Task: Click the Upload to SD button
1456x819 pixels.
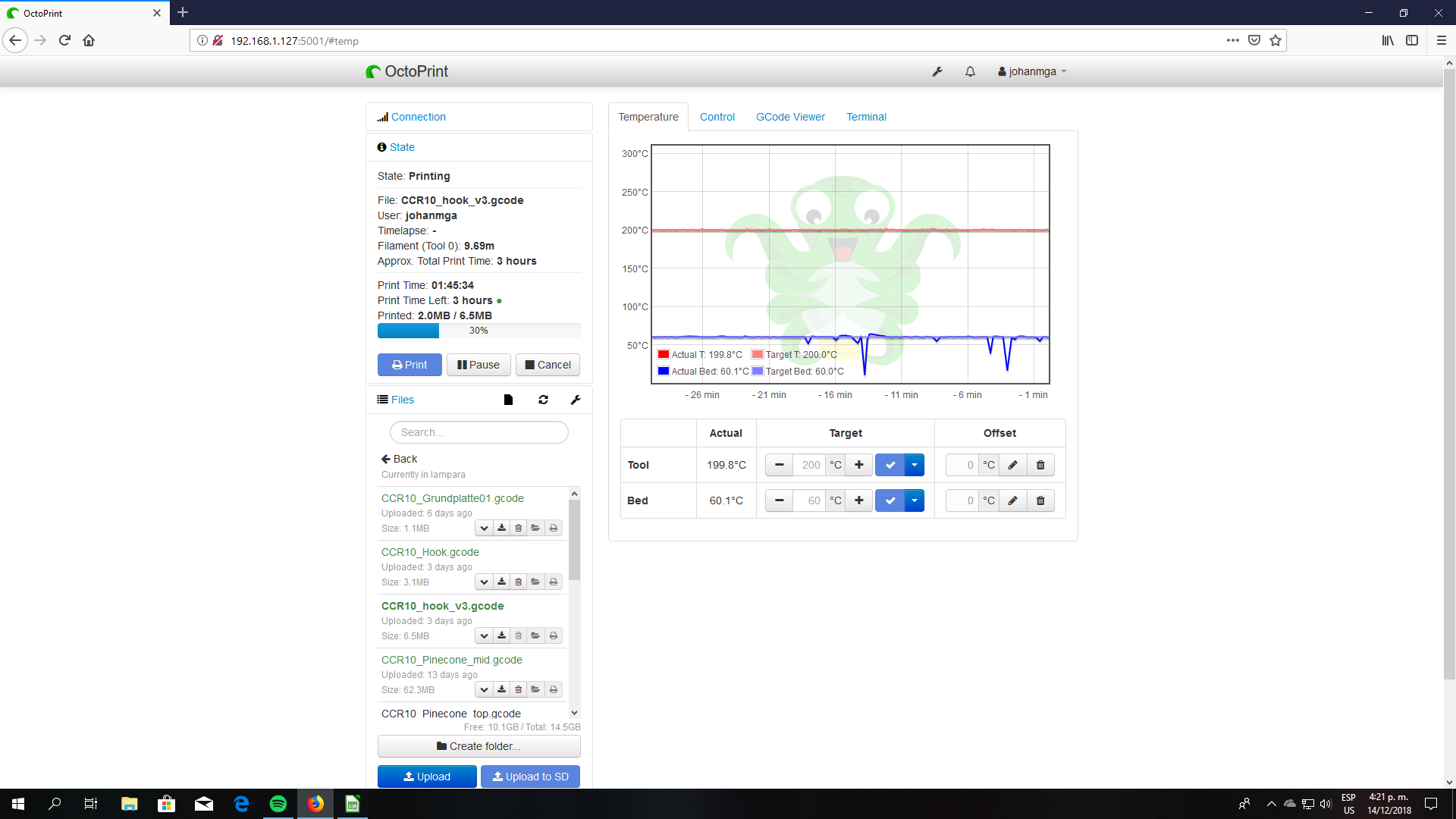Action: (530, 777)
